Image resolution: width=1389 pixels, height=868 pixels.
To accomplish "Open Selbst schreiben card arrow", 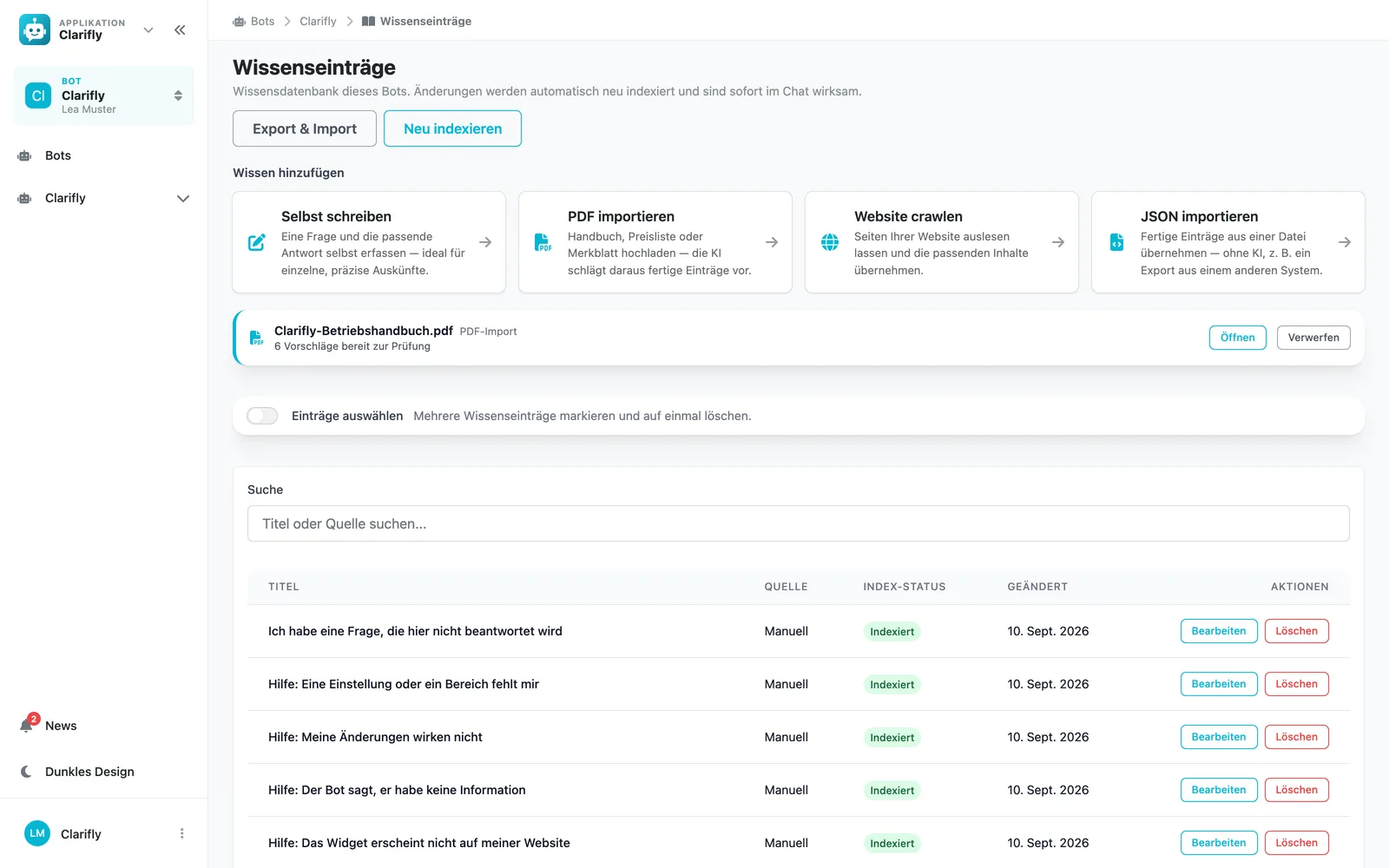I will tap(485, 242).
